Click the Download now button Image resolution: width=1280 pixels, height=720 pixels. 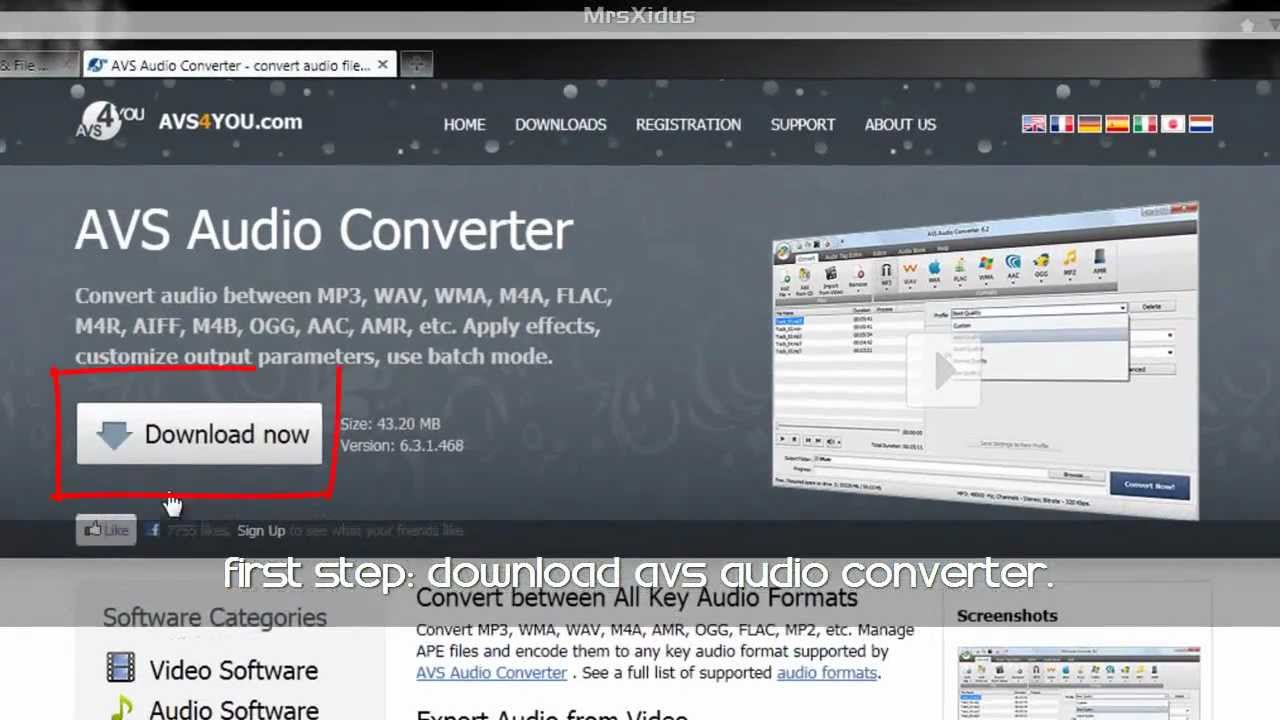click(x=199, y=434)
